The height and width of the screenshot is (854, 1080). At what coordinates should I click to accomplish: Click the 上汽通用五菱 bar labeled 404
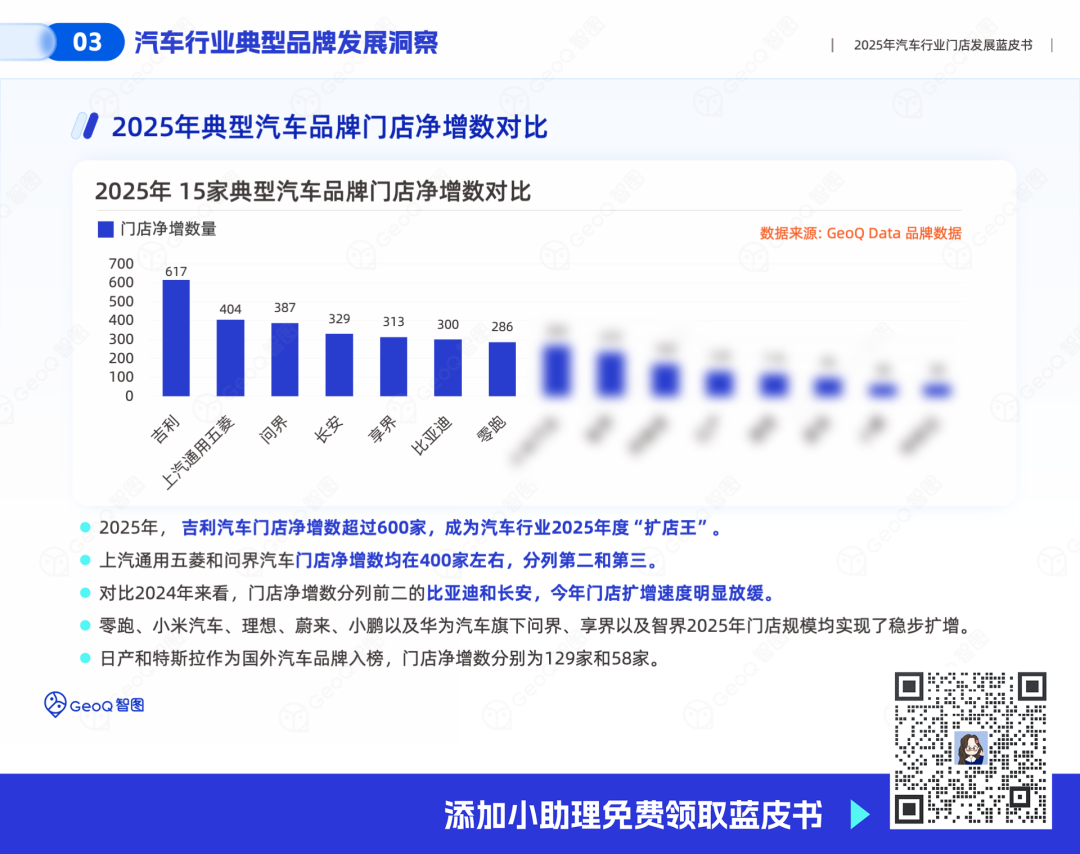pos(231,358)
